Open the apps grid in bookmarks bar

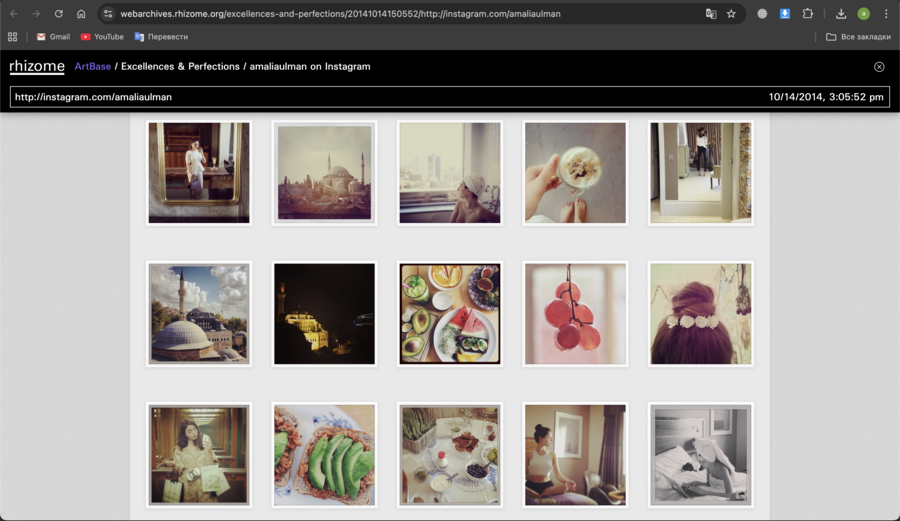(13, 37)
